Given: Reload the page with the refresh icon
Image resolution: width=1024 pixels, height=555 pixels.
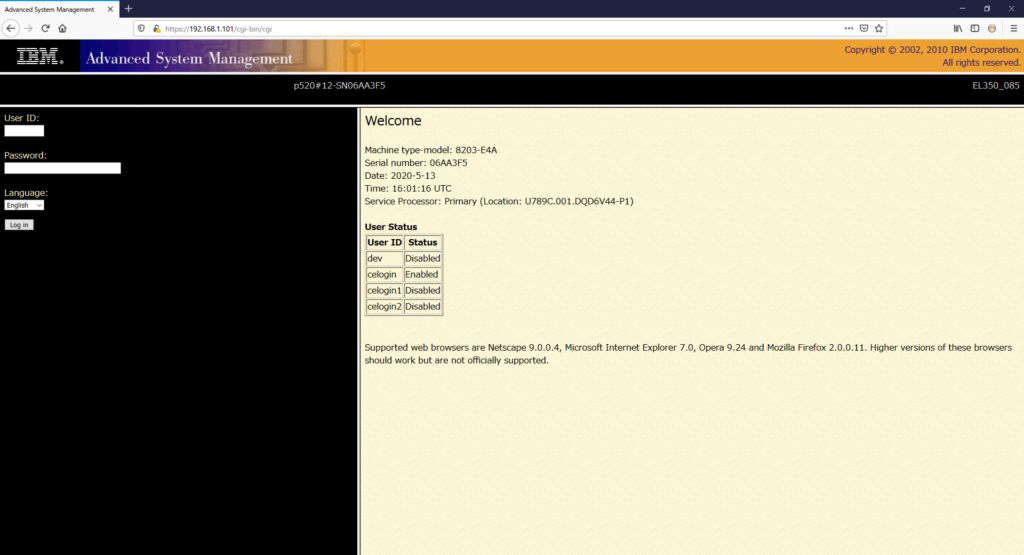Looking at the screenshot, I should (x=45, y=28).
